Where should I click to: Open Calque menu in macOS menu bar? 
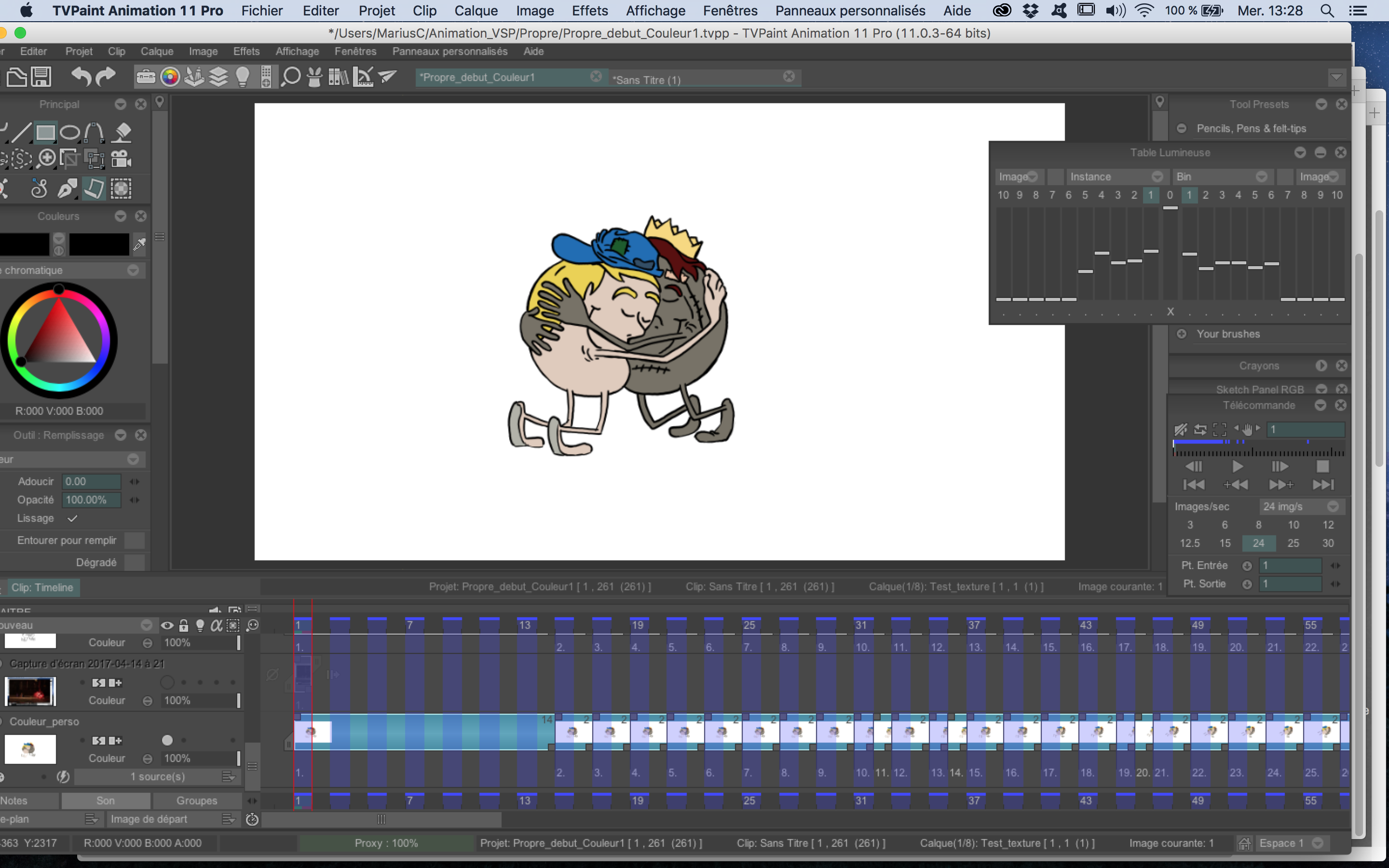coord(476,11)
